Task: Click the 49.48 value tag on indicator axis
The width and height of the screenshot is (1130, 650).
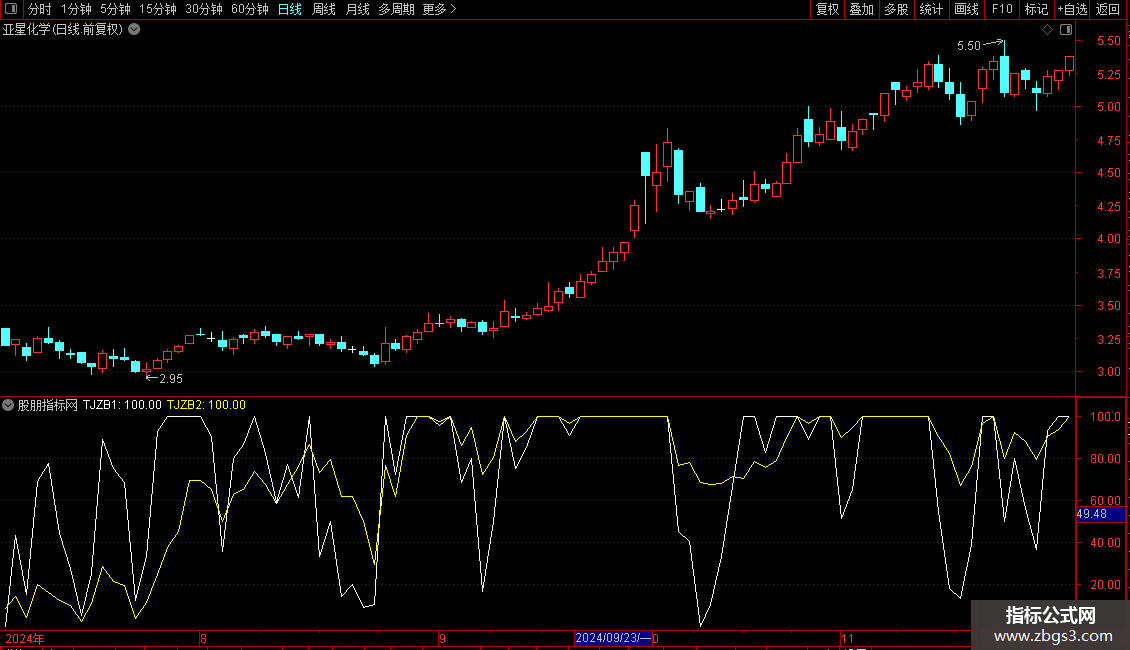Action: [x=1100, y=514]
